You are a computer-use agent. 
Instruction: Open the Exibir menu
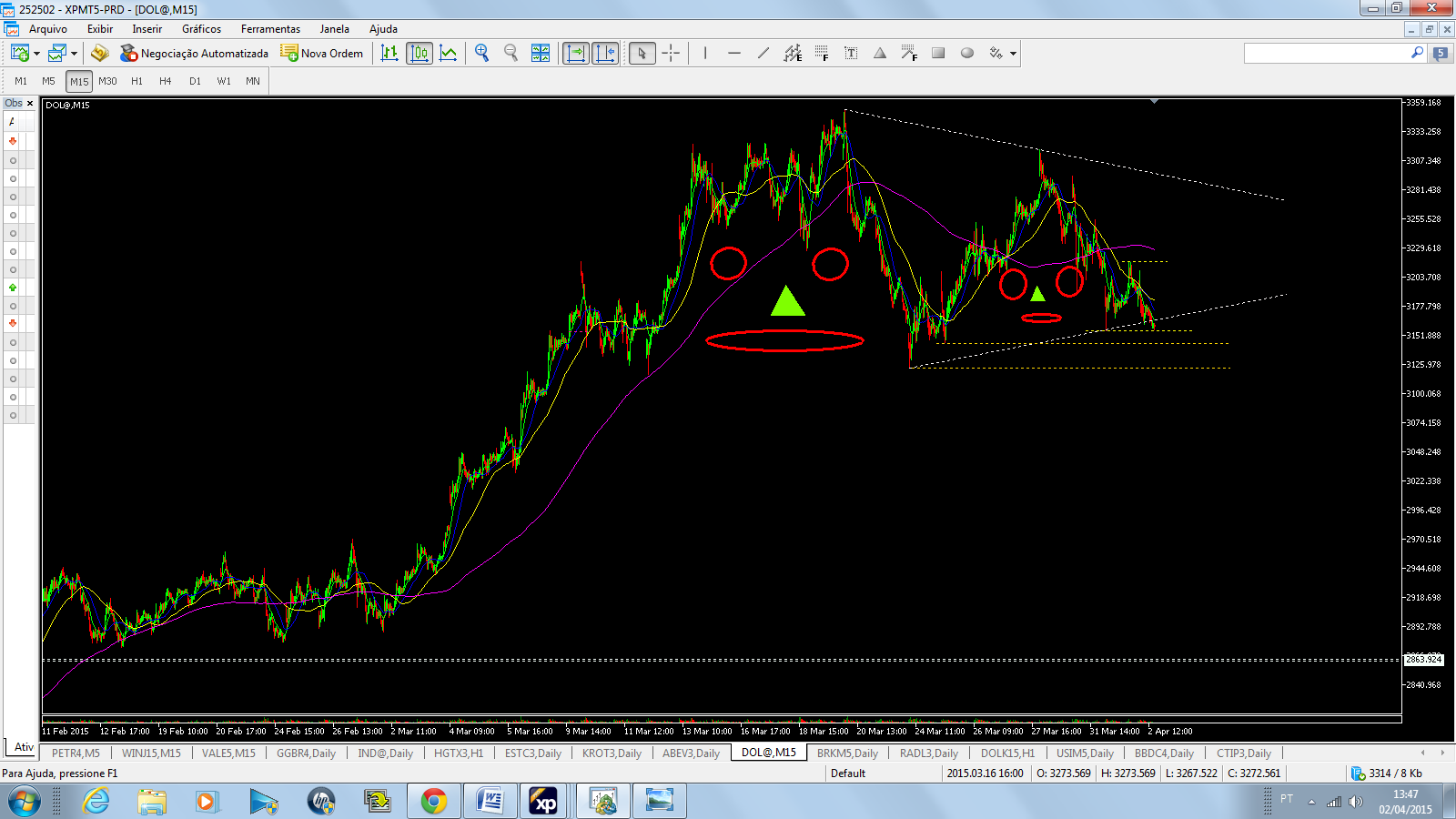coord(100,29)
